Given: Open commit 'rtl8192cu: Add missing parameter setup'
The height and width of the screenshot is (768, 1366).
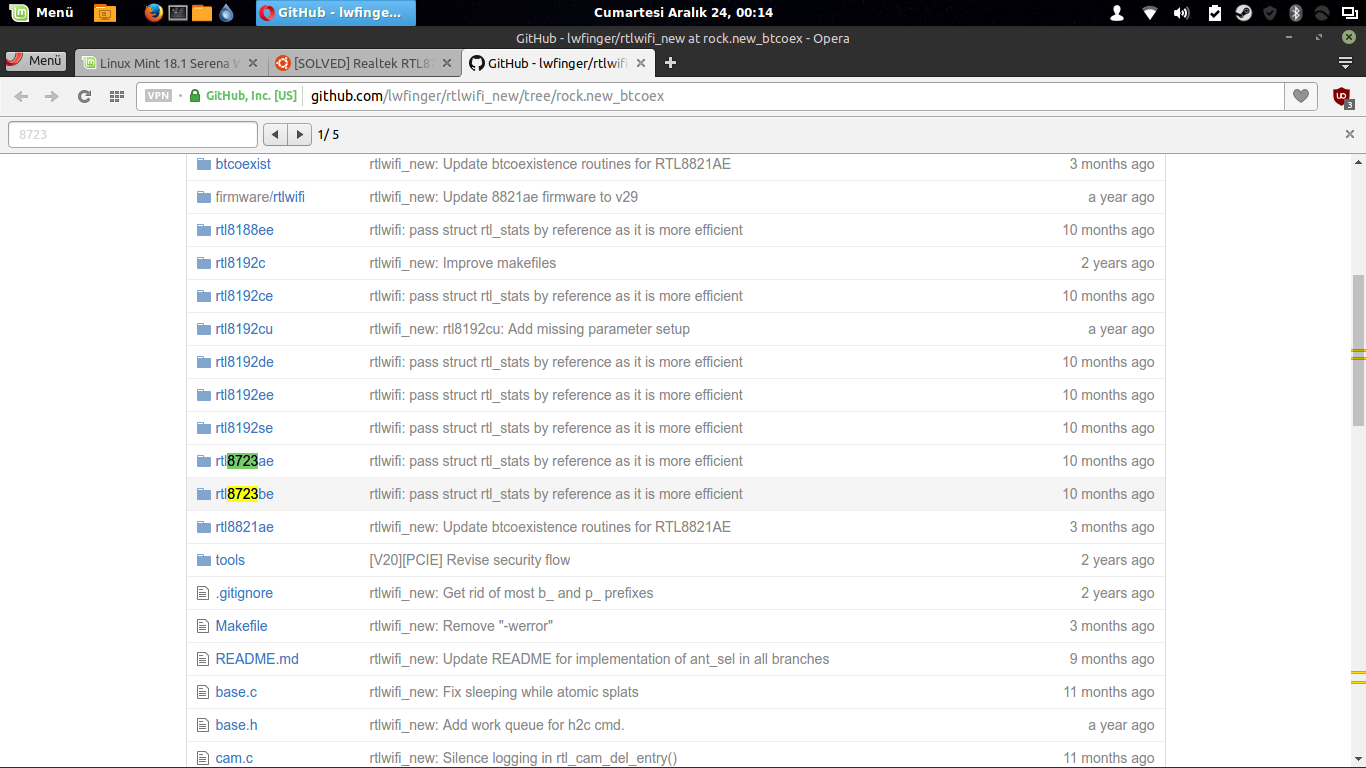Looking at the screenshot, I should (530, 329).
